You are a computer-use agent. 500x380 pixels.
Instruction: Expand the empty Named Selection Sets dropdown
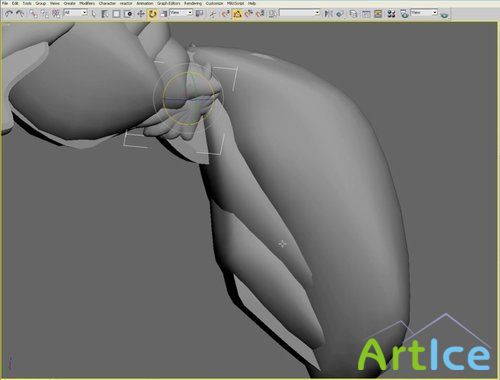click(x=299, y=13)
